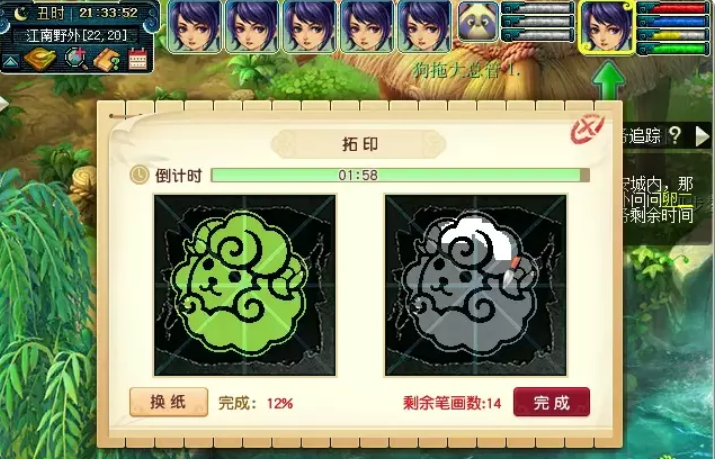
Task: Click the fifth team member portrait
Action: [424, 26]
